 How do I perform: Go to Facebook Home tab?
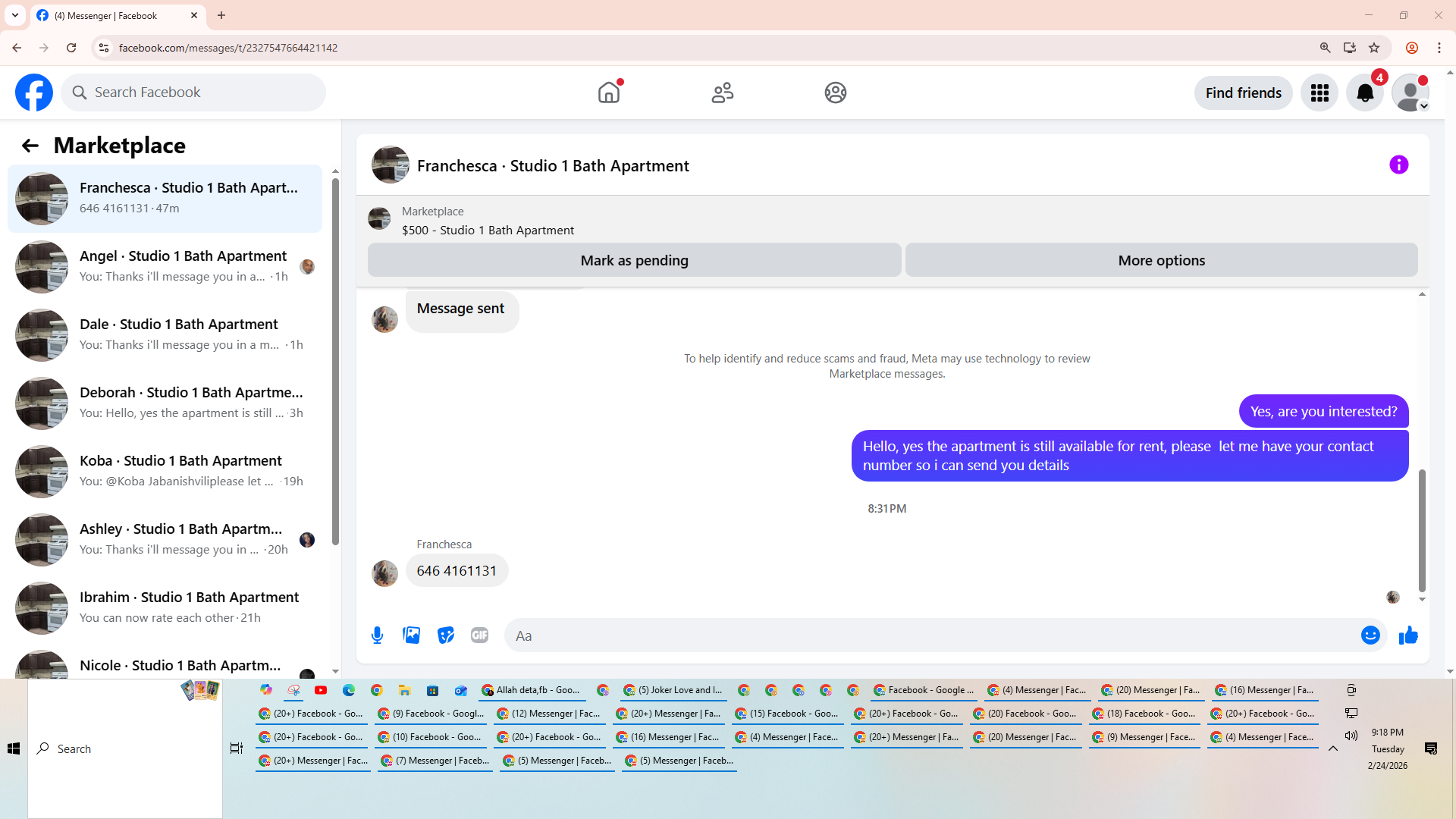point(608,93)
